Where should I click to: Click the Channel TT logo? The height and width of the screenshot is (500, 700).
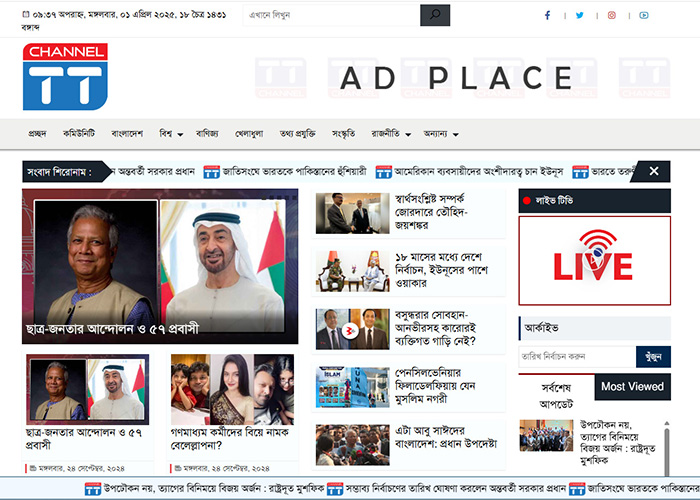tap(66, 77)
